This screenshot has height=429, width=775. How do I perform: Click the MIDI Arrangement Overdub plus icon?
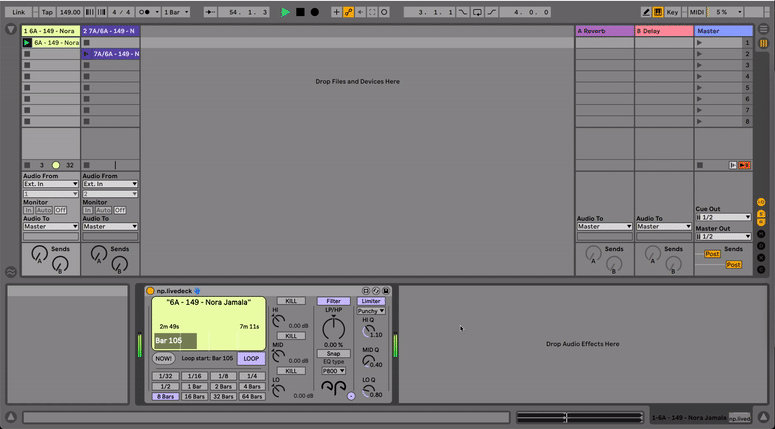[x=337, y=12]
